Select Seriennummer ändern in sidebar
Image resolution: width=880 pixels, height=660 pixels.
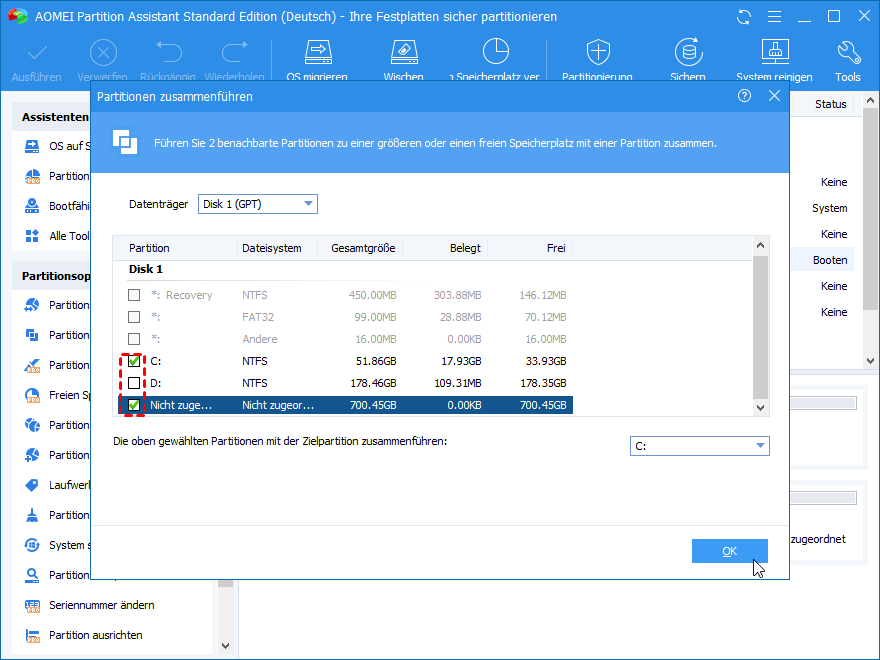pos(101,605)
